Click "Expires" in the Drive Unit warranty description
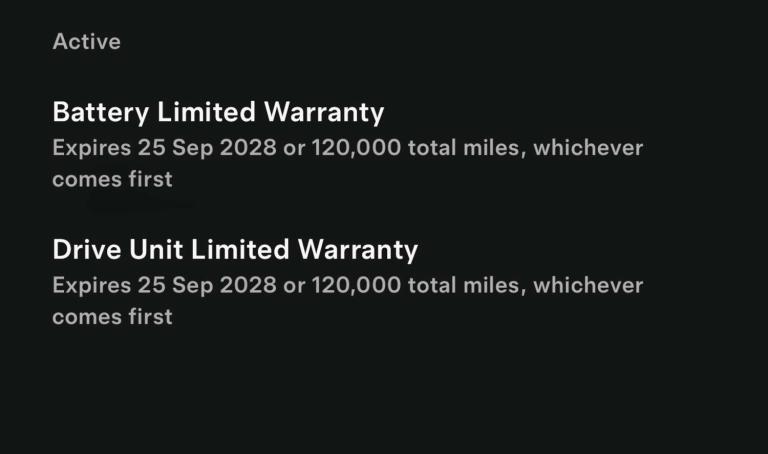 tap(91, 286)
